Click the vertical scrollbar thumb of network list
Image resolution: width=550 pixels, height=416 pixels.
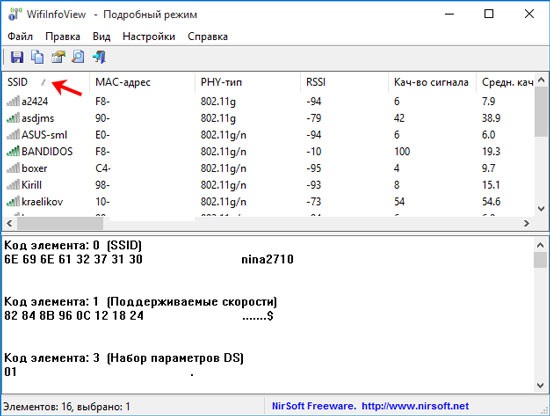point(541,112)
